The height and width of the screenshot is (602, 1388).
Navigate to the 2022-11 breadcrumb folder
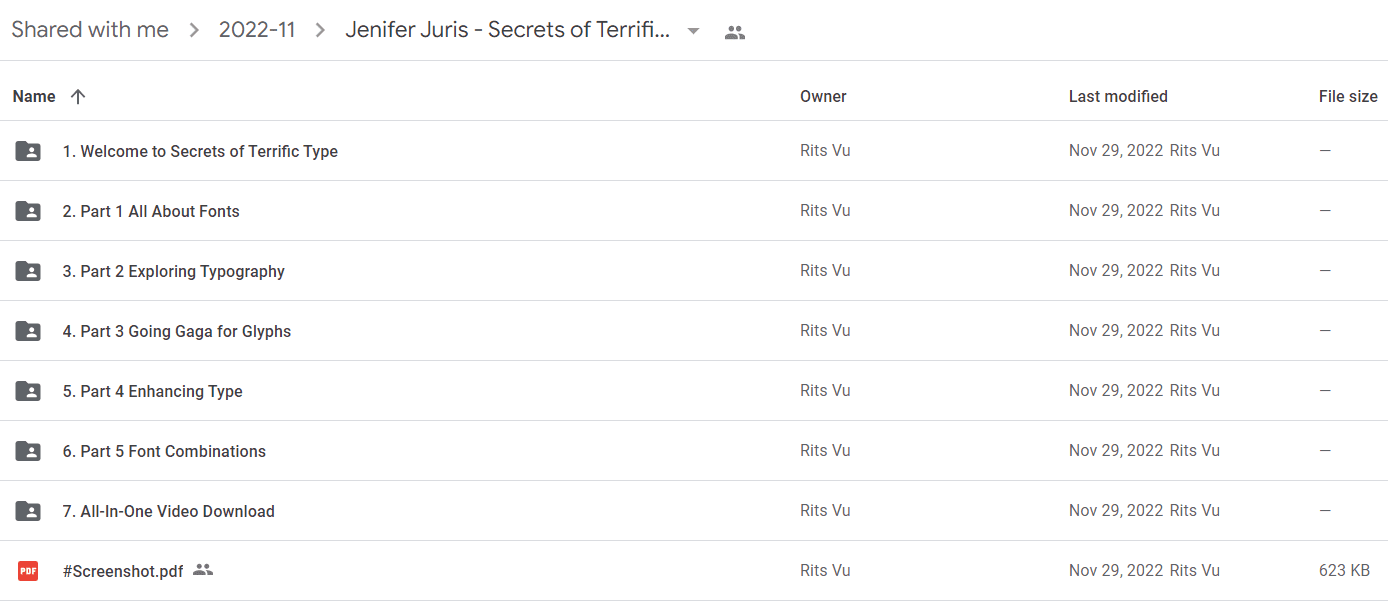[x=257, y=30]
